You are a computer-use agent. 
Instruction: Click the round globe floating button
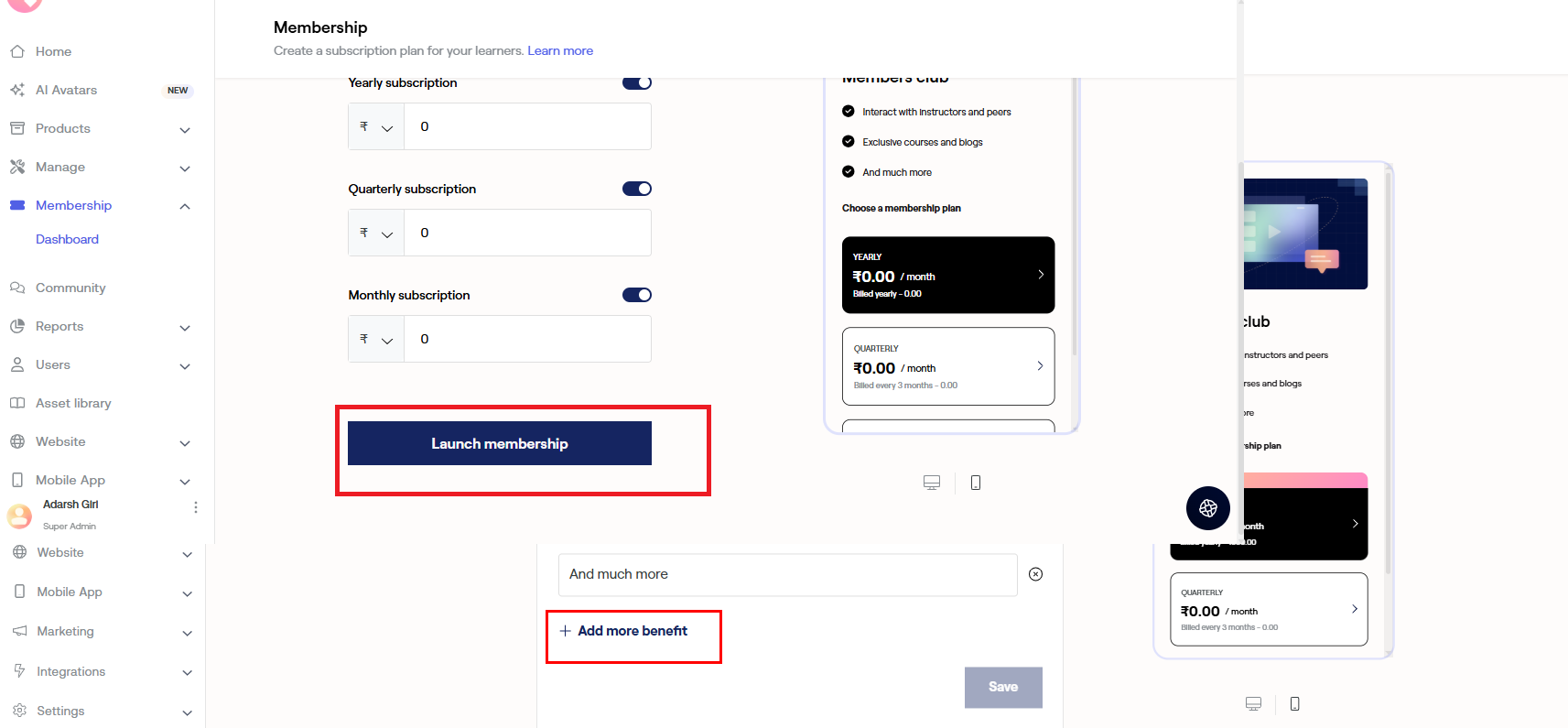pos(1208,508)
